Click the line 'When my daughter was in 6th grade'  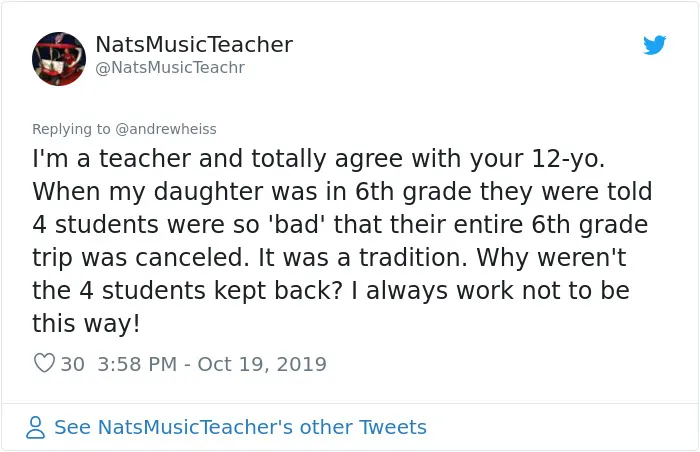[342, 192]
